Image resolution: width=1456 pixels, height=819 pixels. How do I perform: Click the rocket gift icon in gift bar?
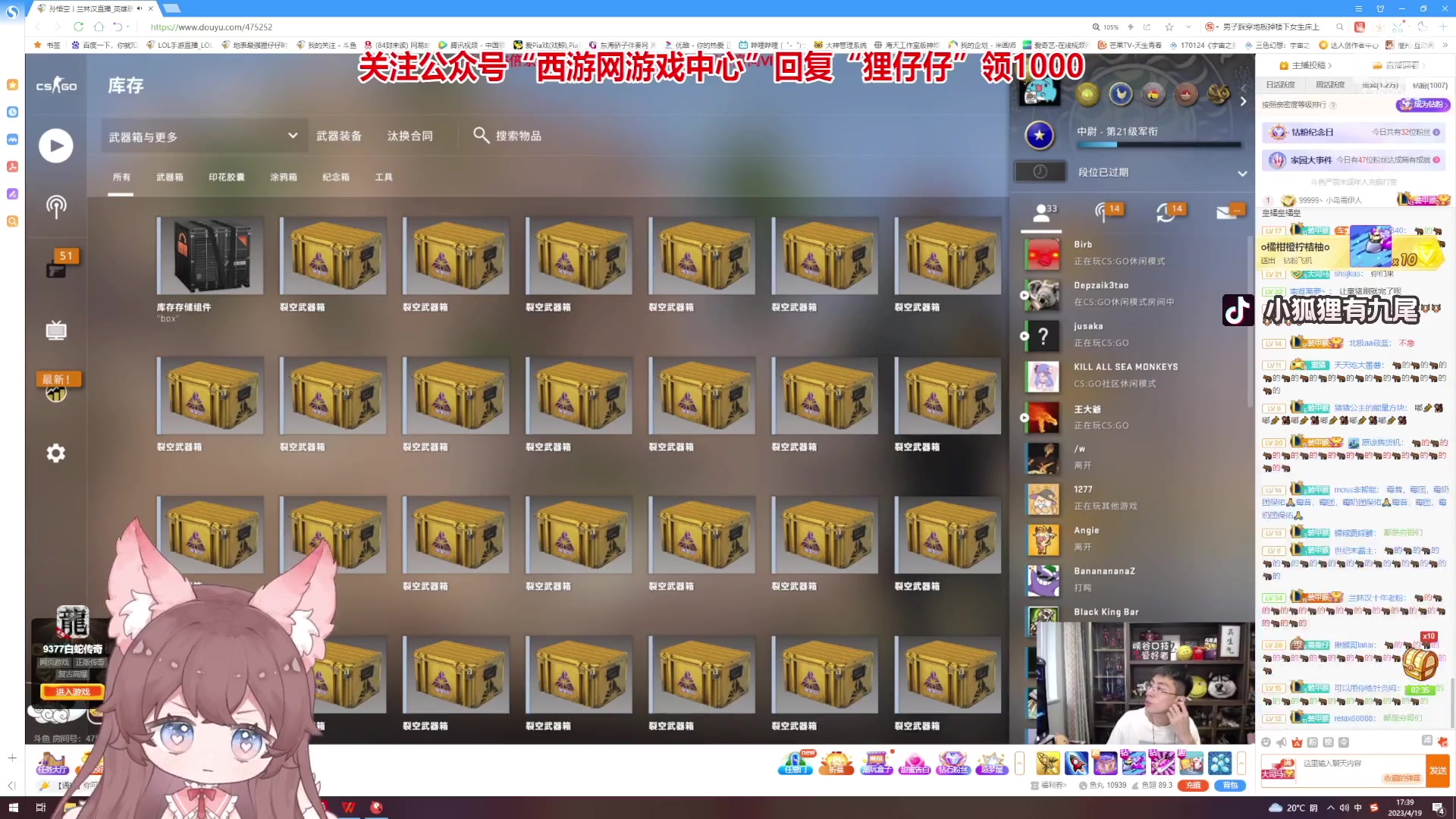1076,763
